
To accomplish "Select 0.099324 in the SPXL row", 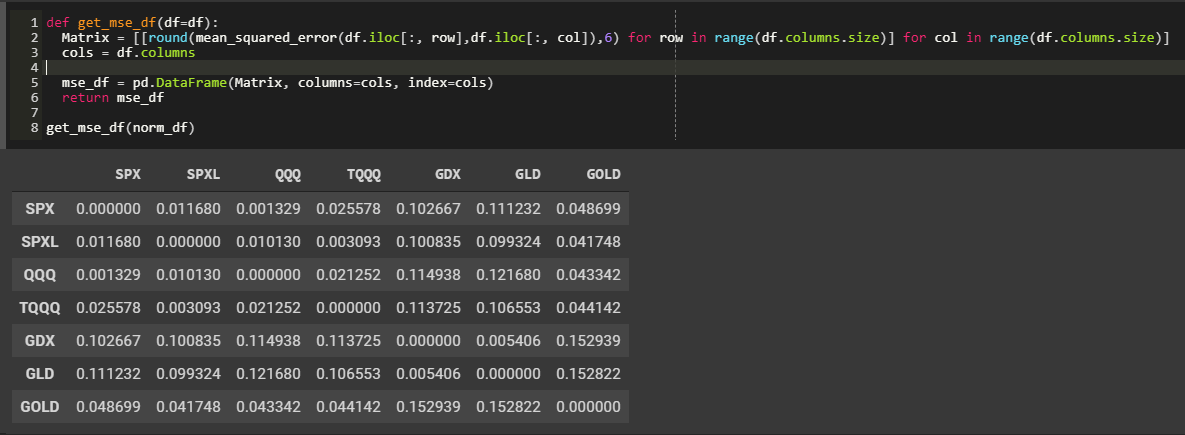I will [x=509, y=242].
